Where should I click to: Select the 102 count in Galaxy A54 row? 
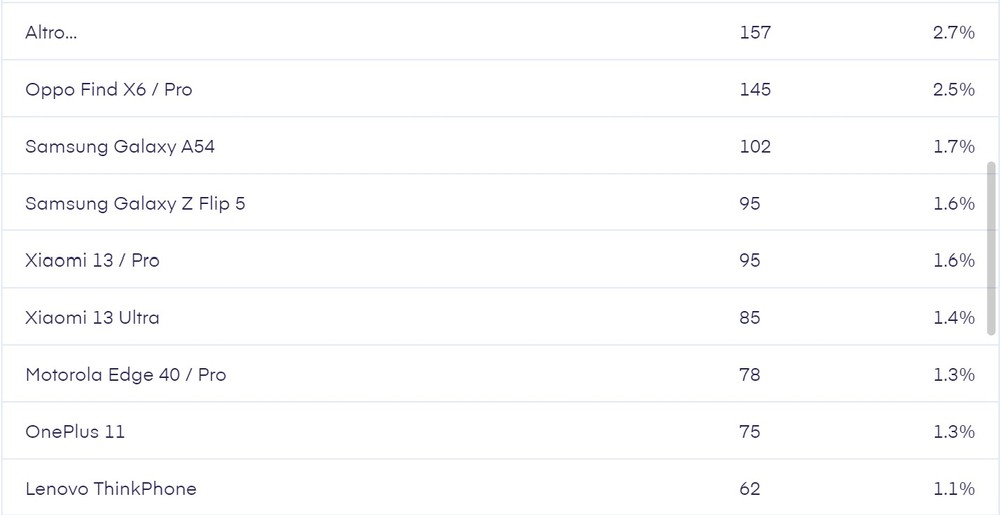tap(755, 147)
